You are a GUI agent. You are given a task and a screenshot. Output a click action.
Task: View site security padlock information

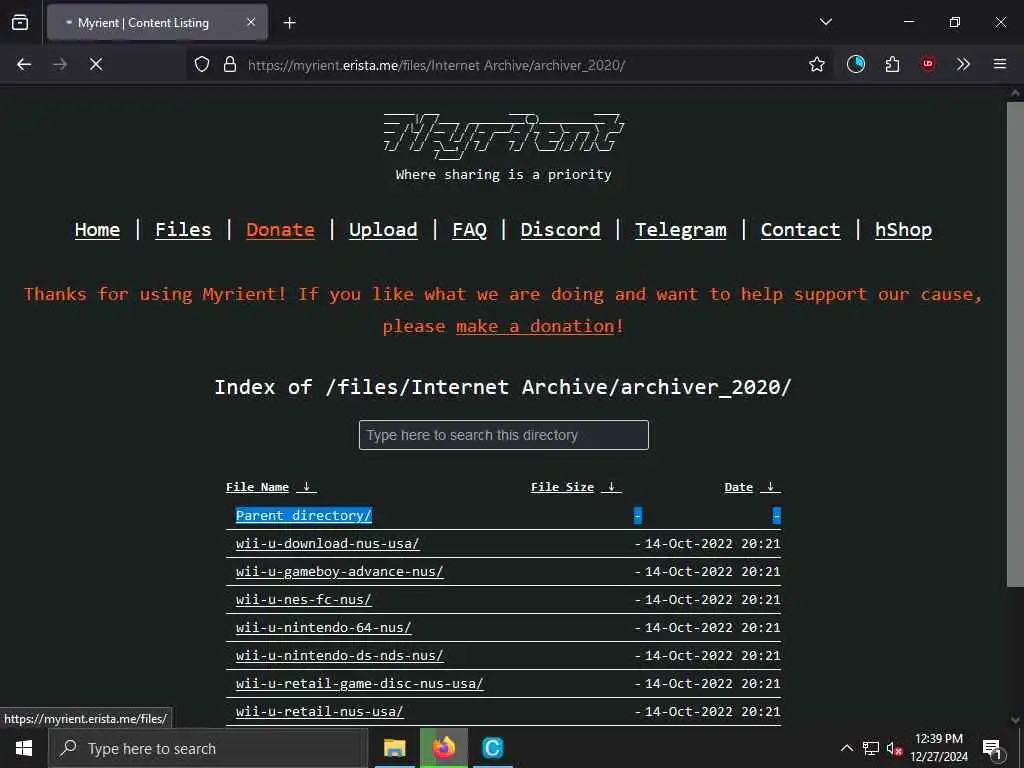(x=230, y=64)
